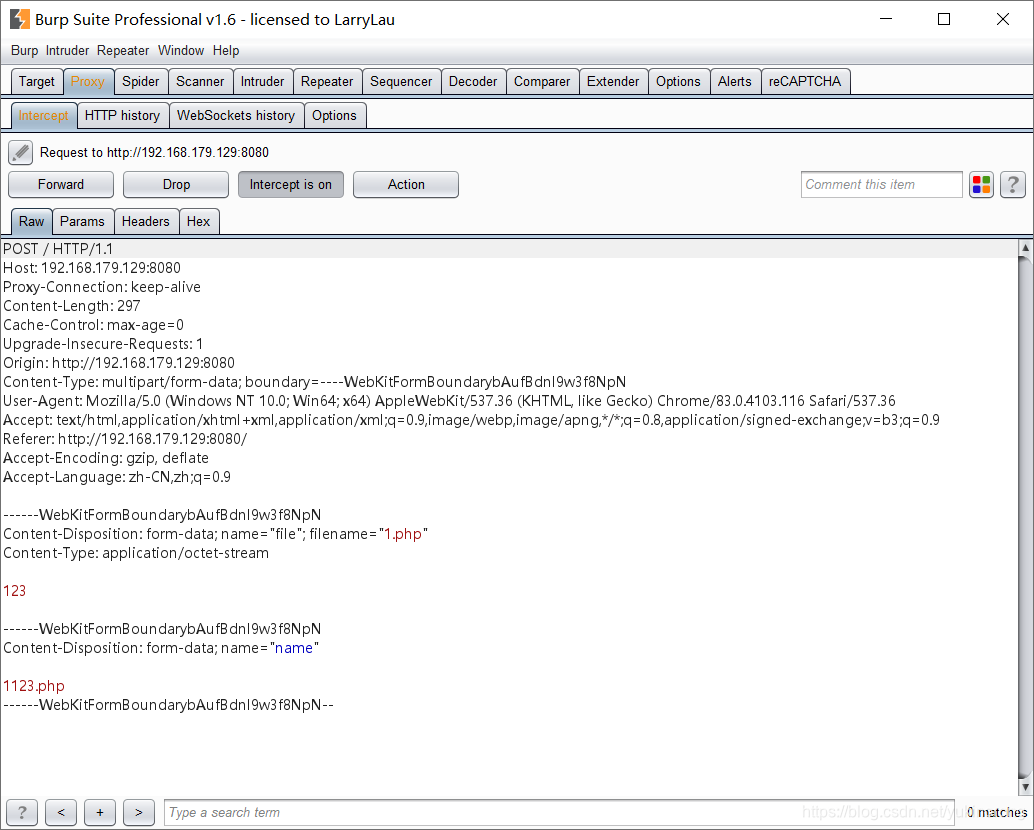This screenshot has width=1034, height=830.
Task: Click the Cache-Control: max-age=0 header line
Action: pos(93,325)
